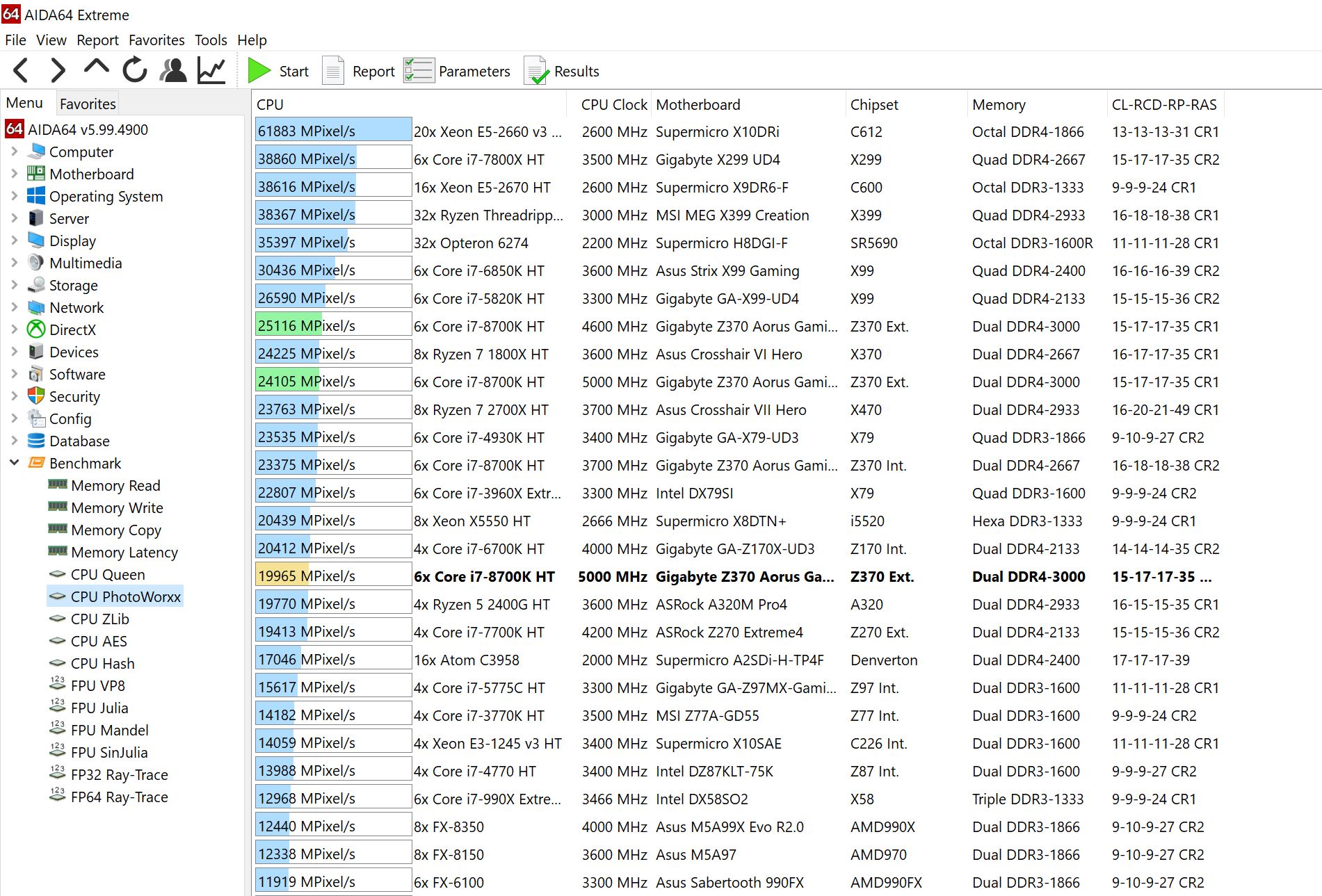Image resolution: width=1322 pixels, height=896 pixels.
Task: Expand the Operating System tree node
Action: pos(14,195)
